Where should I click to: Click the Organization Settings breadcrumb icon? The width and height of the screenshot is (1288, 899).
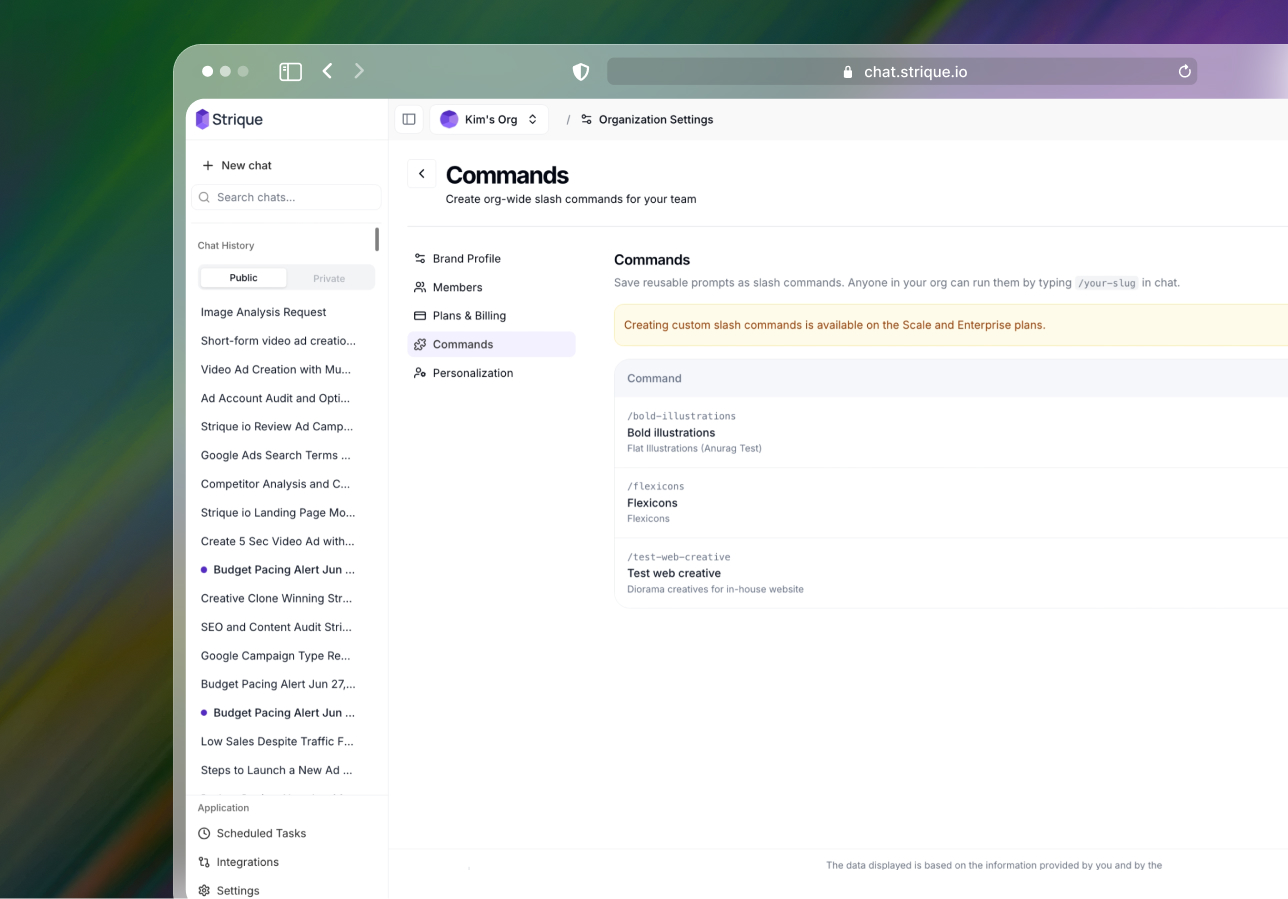587,119
